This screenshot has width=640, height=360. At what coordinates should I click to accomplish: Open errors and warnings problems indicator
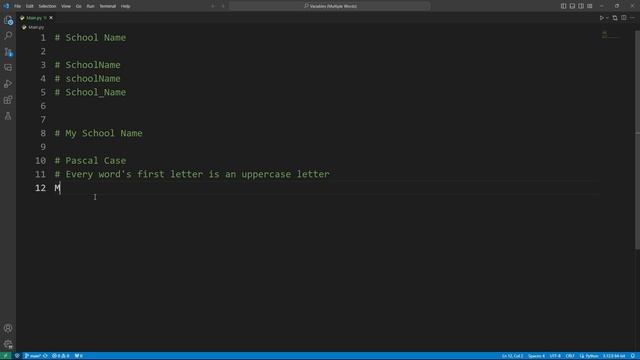(60, 356)
